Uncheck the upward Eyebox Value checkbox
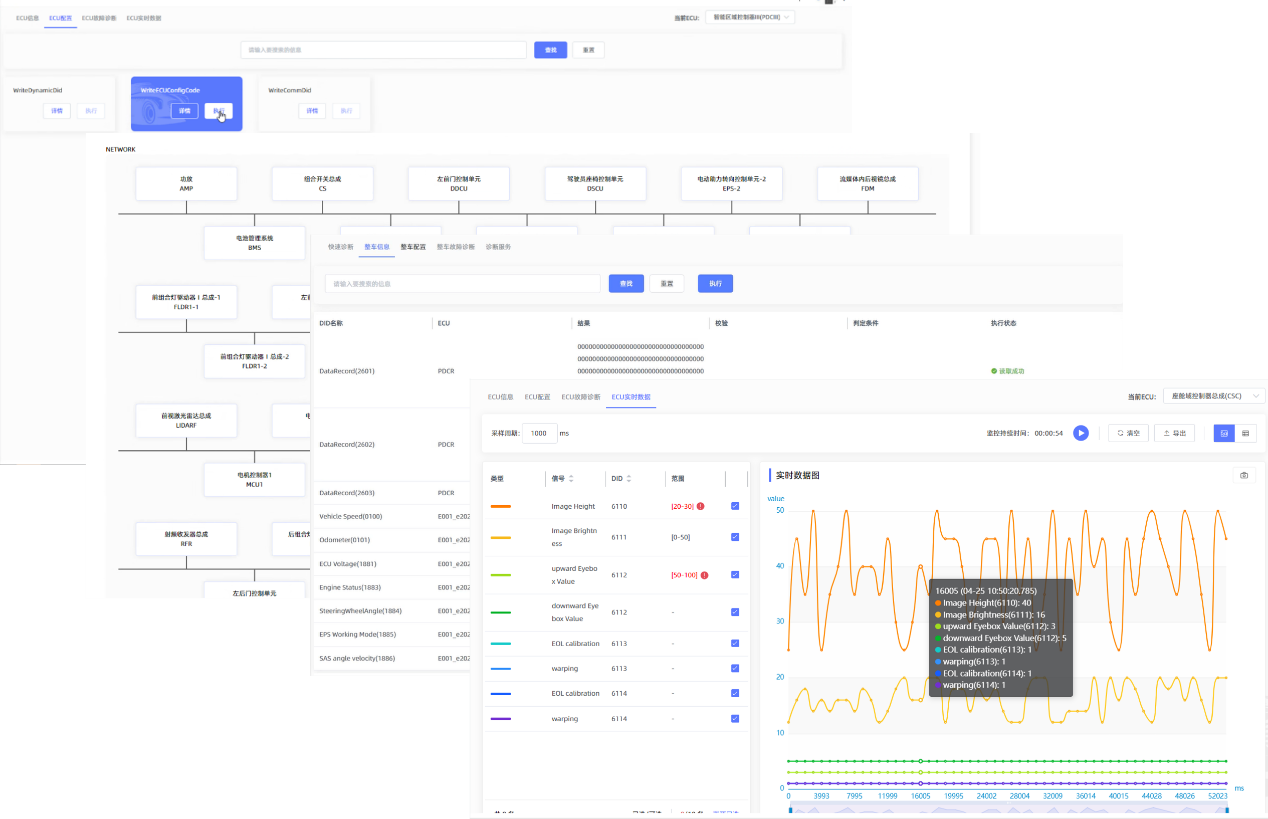The width and height of the screenshot is (1268, 819). [x=735, y=575]
